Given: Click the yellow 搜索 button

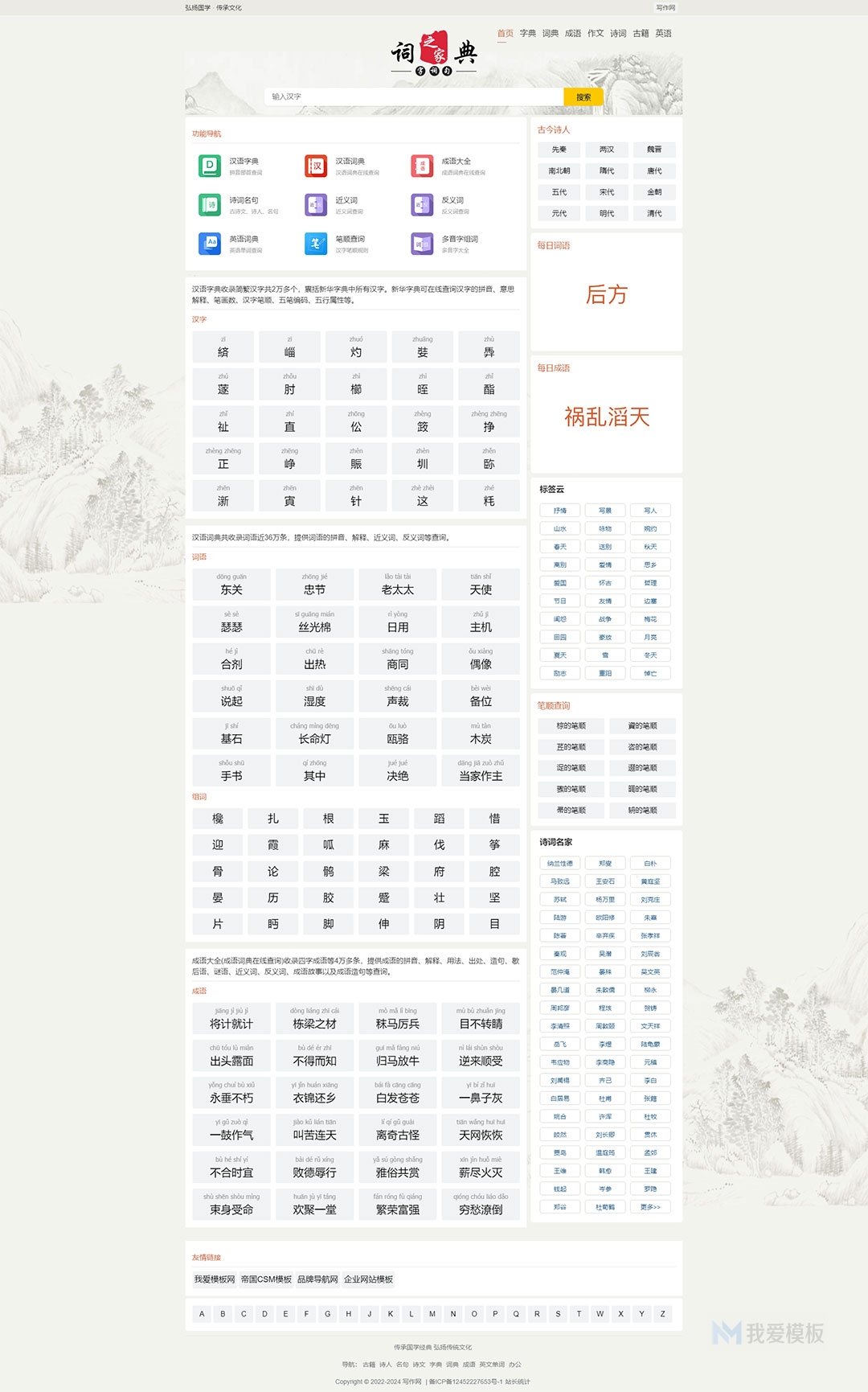Looking at the screenshot, I should (583, 96).
